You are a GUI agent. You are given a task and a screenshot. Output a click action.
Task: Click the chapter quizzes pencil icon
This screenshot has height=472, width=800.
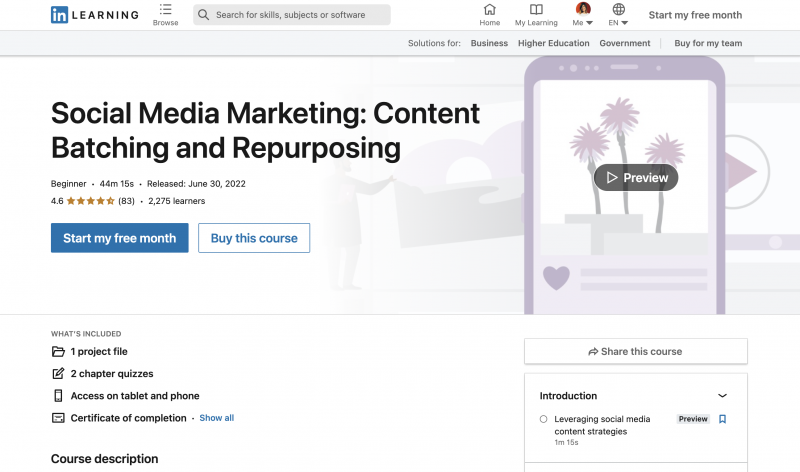(58, 374)
